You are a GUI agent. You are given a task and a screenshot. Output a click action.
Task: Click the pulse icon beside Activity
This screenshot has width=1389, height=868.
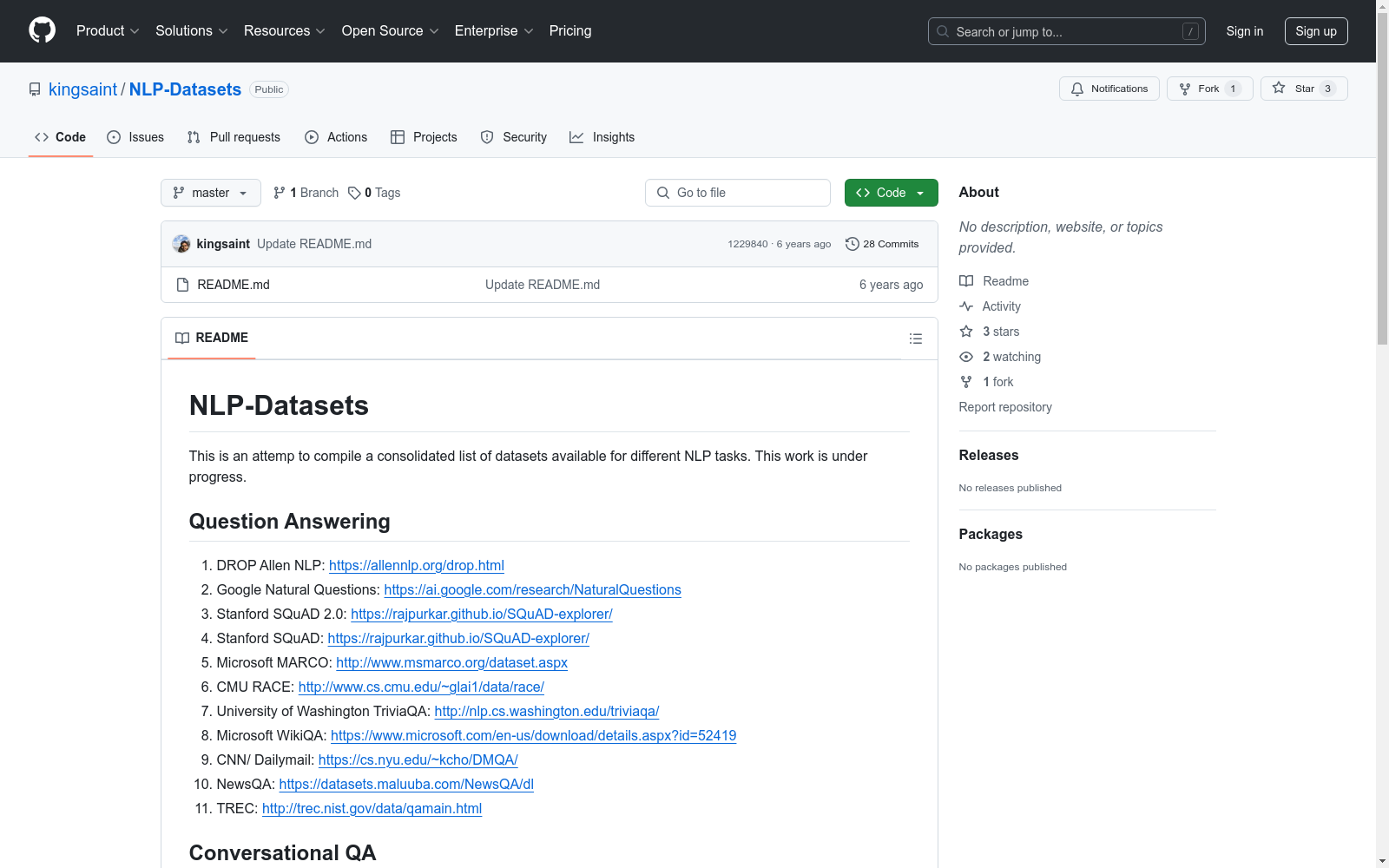[x=966, y=306]
